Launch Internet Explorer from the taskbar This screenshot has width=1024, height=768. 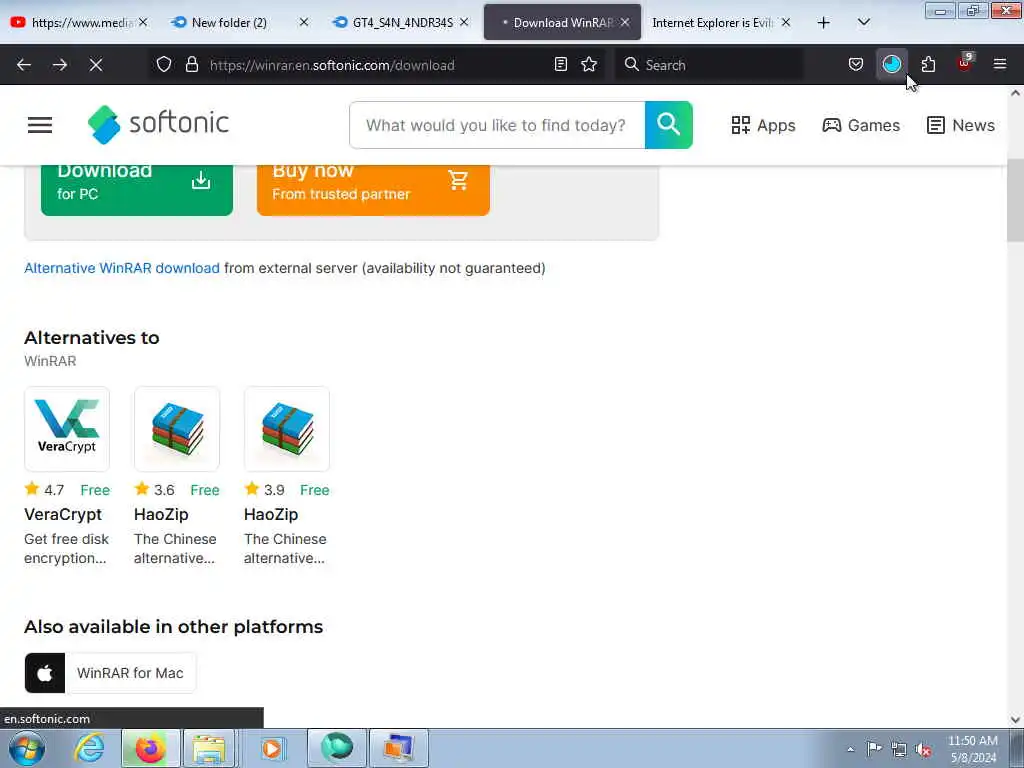click(x=89, y=748)
